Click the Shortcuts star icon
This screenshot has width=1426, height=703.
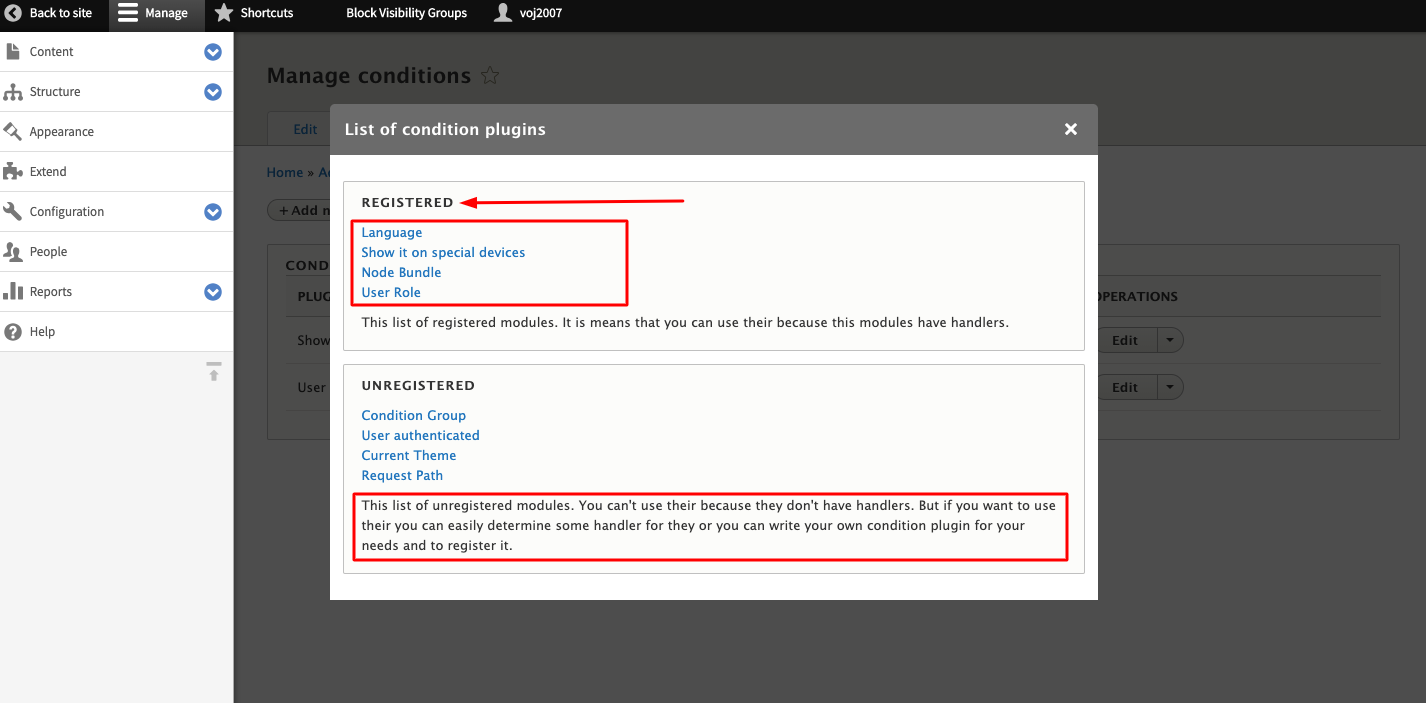224,13
